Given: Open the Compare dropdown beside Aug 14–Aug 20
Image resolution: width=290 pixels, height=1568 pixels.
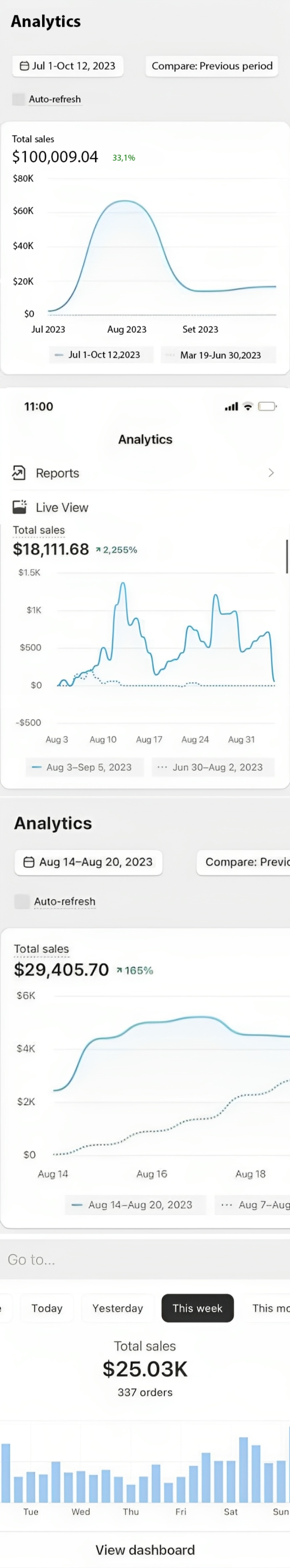Looking at the screenshot, I should 244,862.
